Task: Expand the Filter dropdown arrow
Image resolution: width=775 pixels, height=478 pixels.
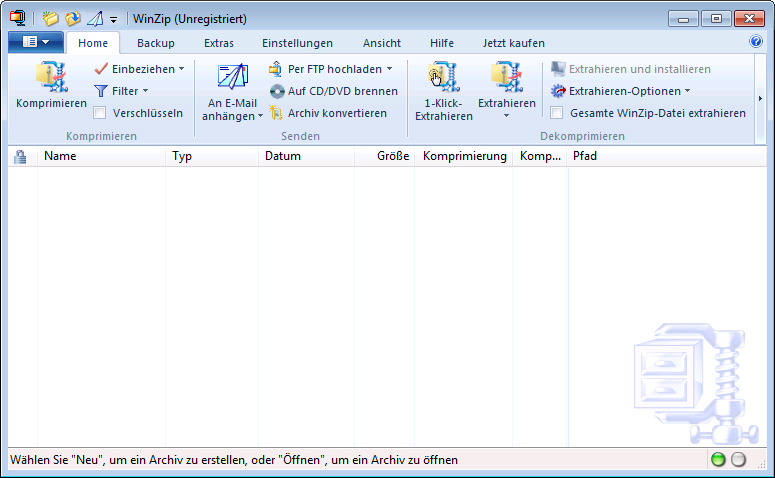Action: click(145, 91)
